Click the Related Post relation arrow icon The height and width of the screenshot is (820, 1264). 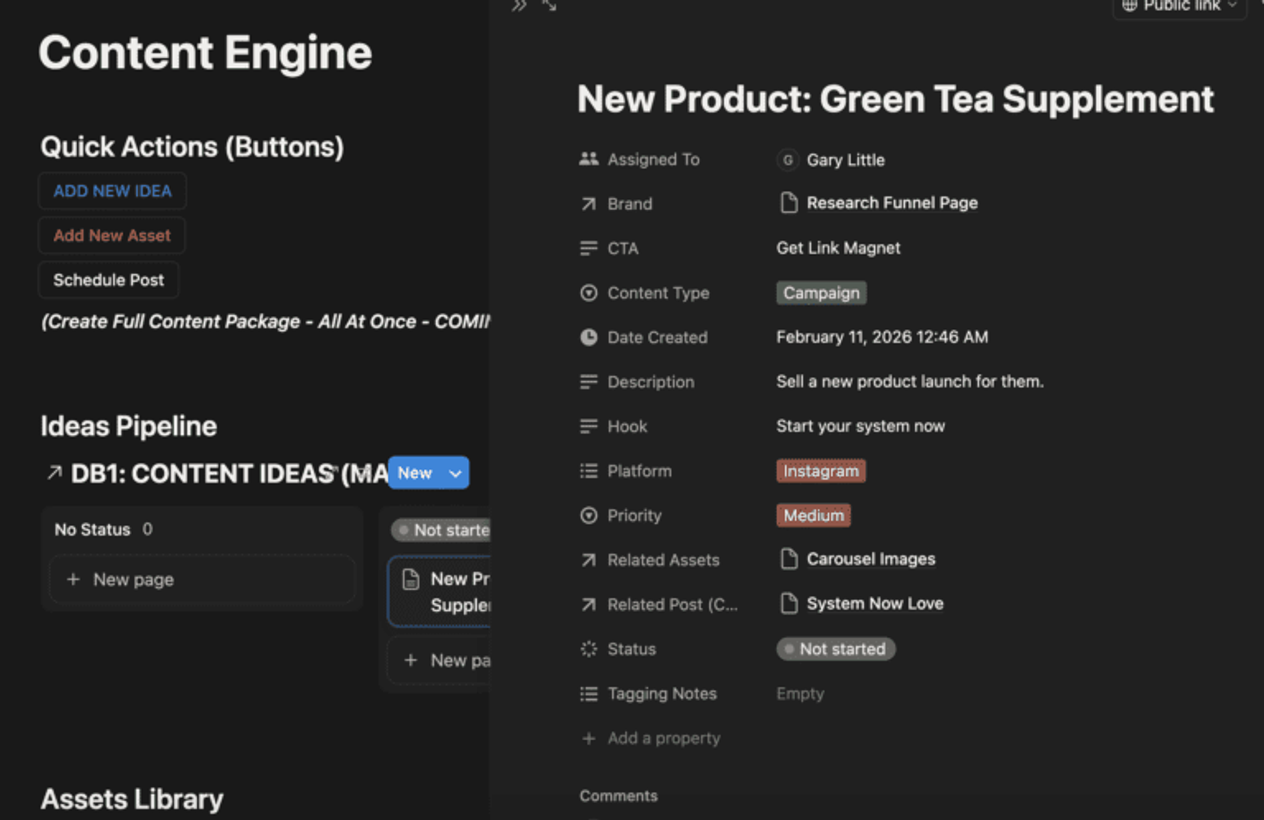[x=588, y=604]
